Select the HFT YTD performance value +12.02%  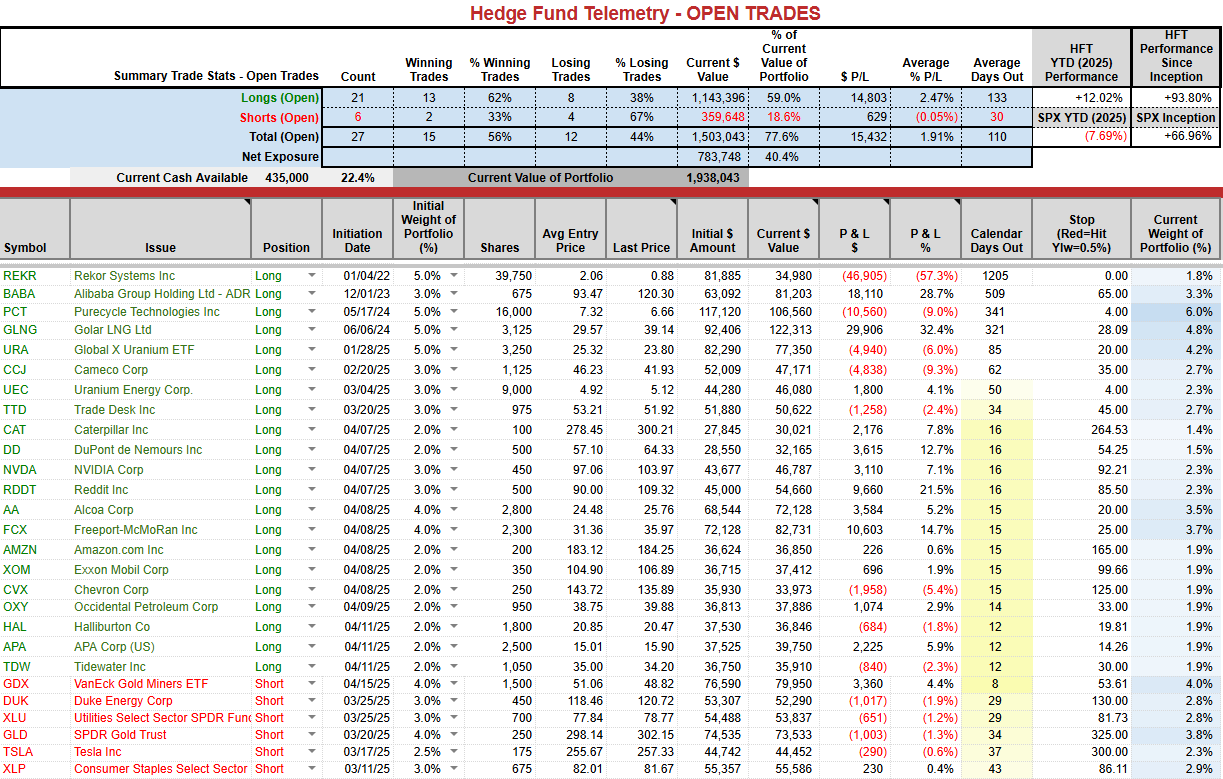coord(1097,98)
